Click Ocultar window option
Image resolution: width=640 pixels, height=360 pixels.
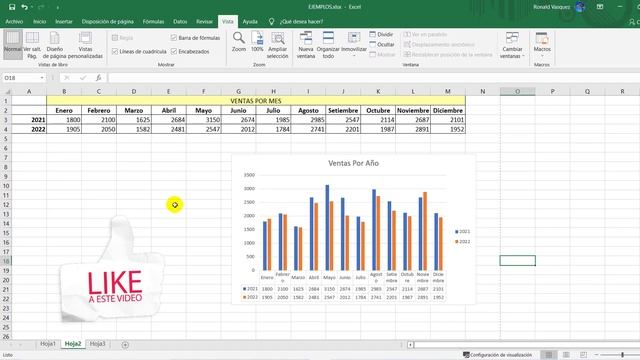coord(382,44)
